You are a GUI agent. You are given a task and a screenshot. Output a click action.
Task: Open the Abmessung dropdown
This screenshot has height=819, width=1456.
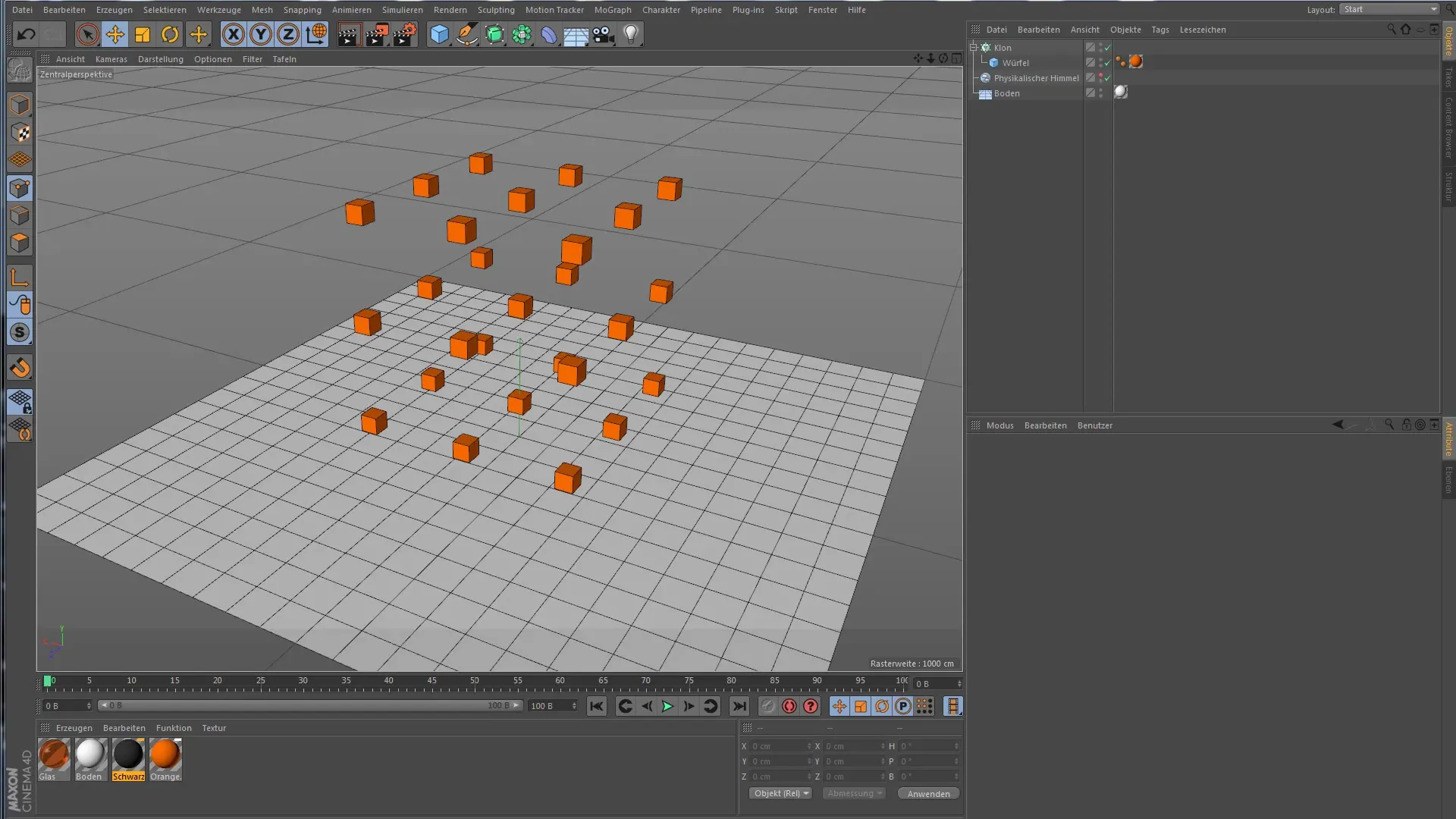854,793
